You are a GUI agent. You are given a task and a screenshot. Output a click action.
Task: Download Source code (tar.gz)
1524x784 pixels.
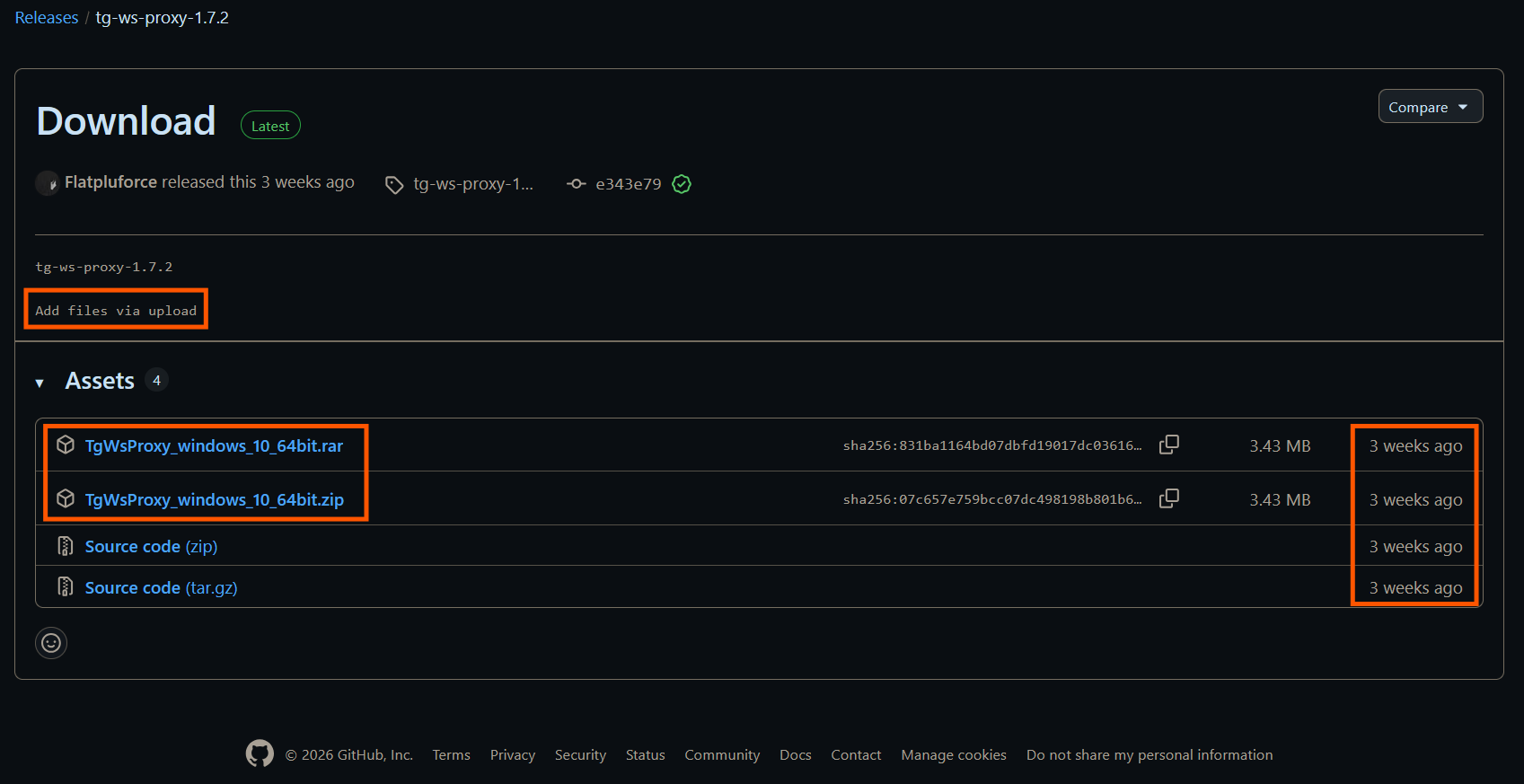tap(161, 588)
